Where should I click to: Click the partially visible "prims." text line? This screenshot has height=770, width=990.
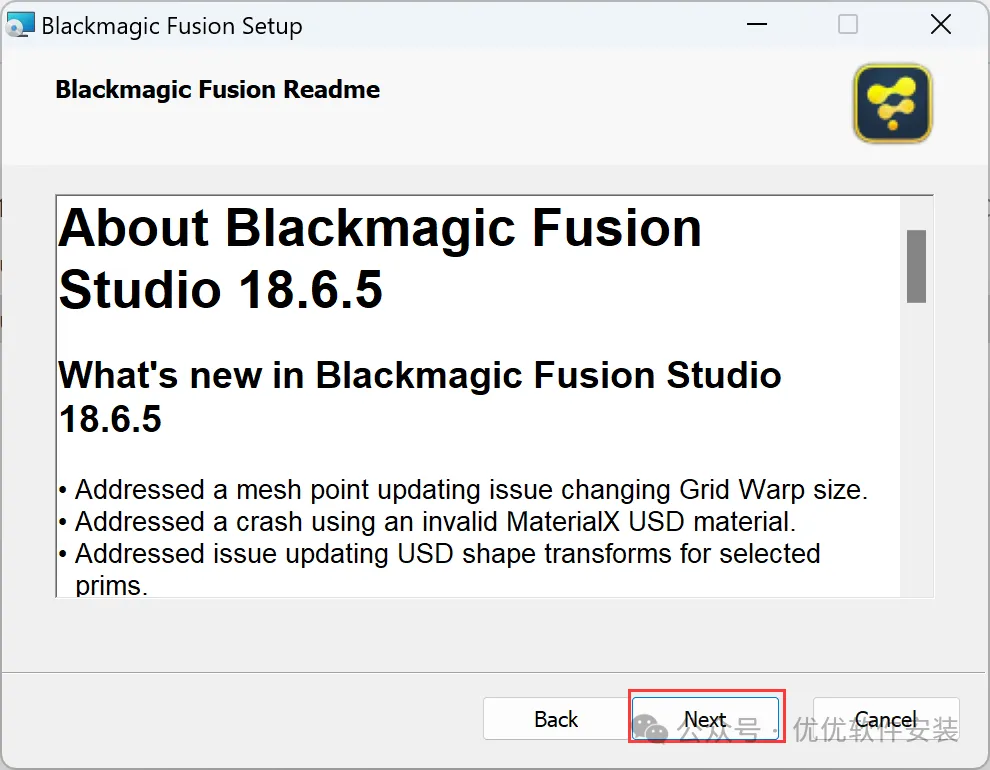coord(112,585)
